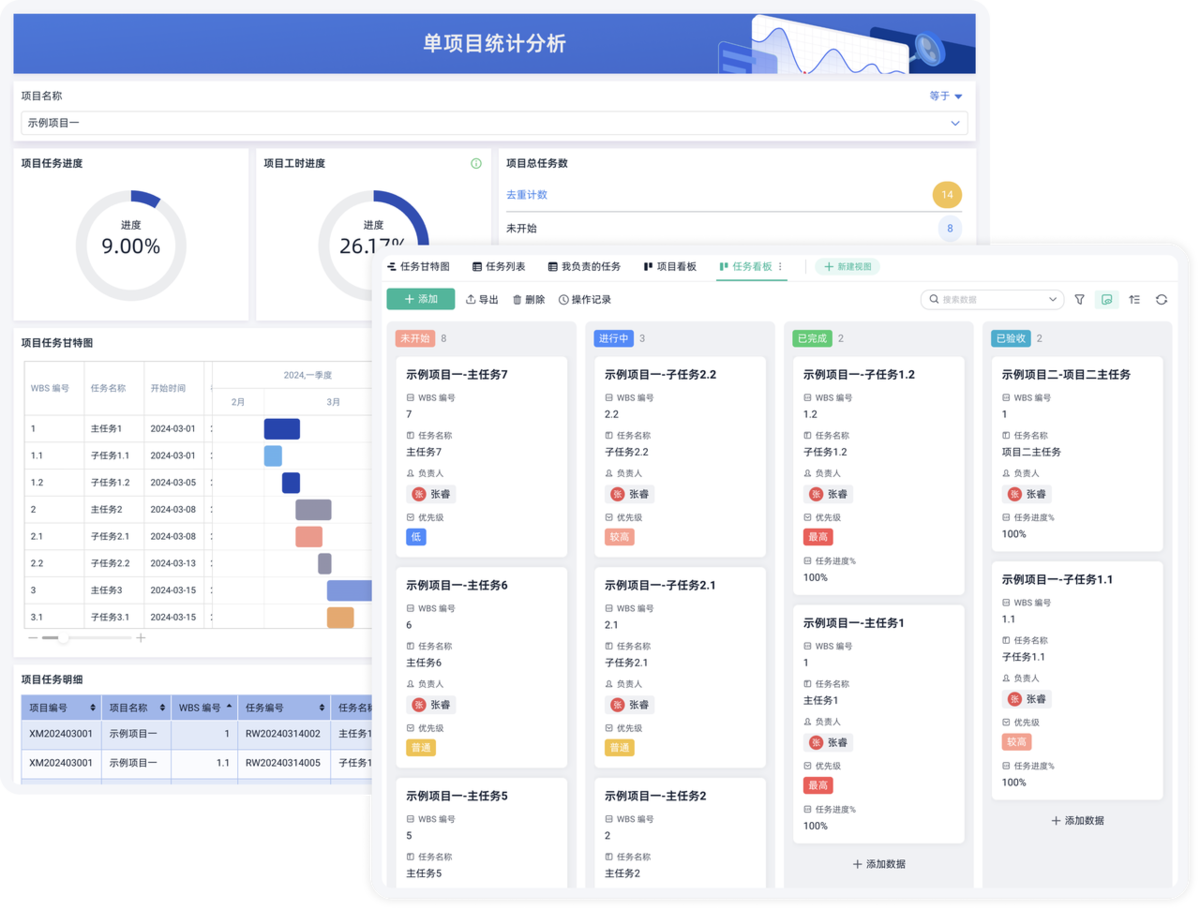Click the 进行中 column tag

tap(614, 338)
